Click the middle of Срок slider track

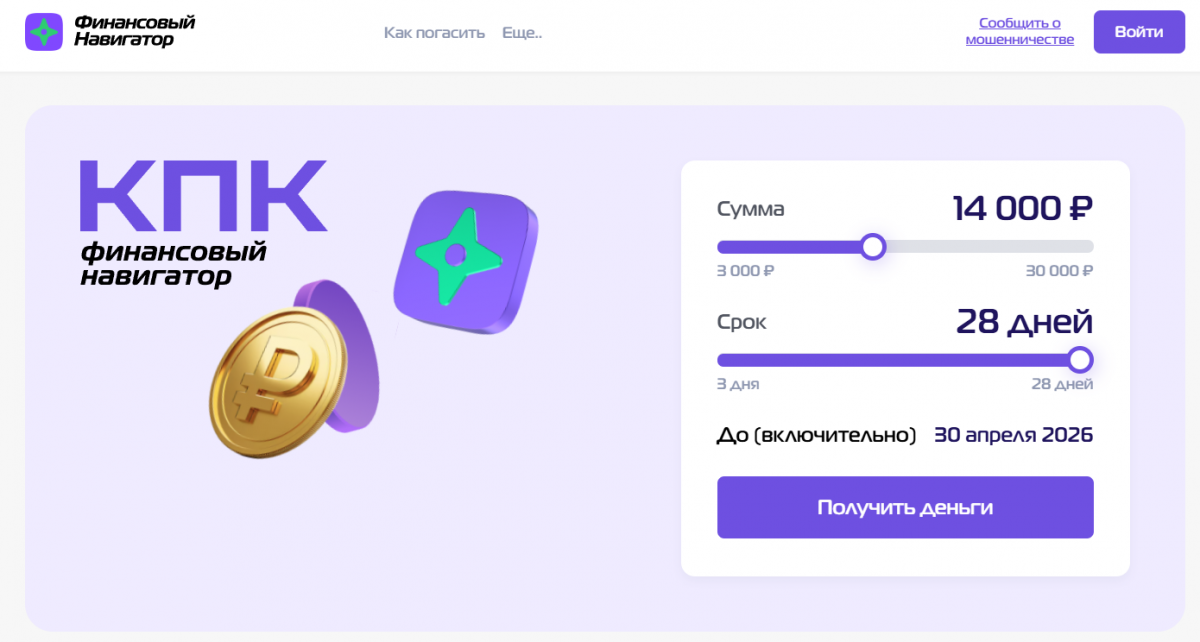coord(900,360)
